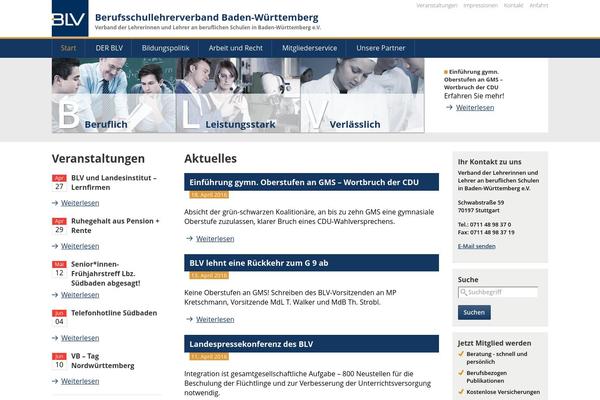Open event Ruhegehalt aus Pension + Rente
This screenshot has height=400, width=600.
click(115, 226)
